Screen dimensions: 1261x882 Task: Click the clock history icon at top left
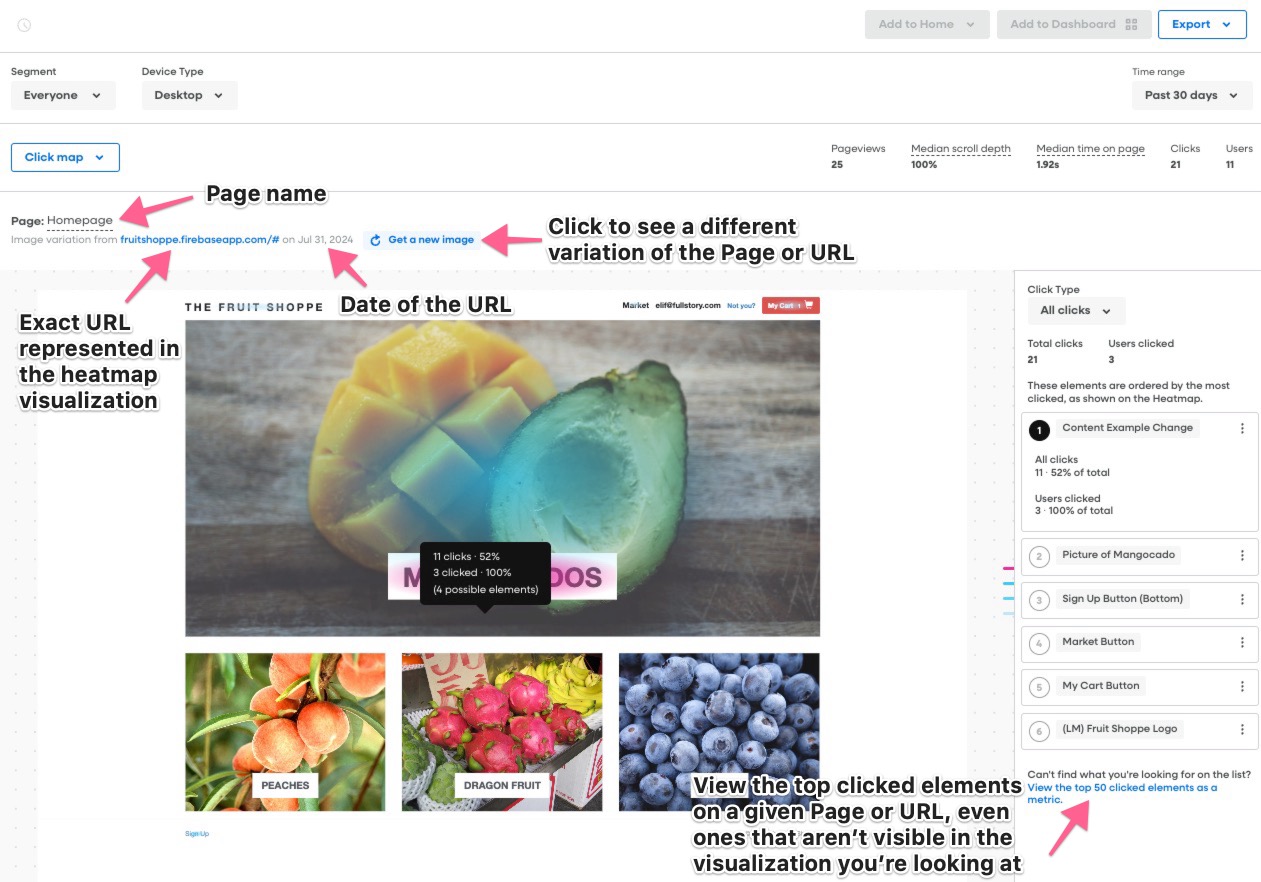(24, 25)
